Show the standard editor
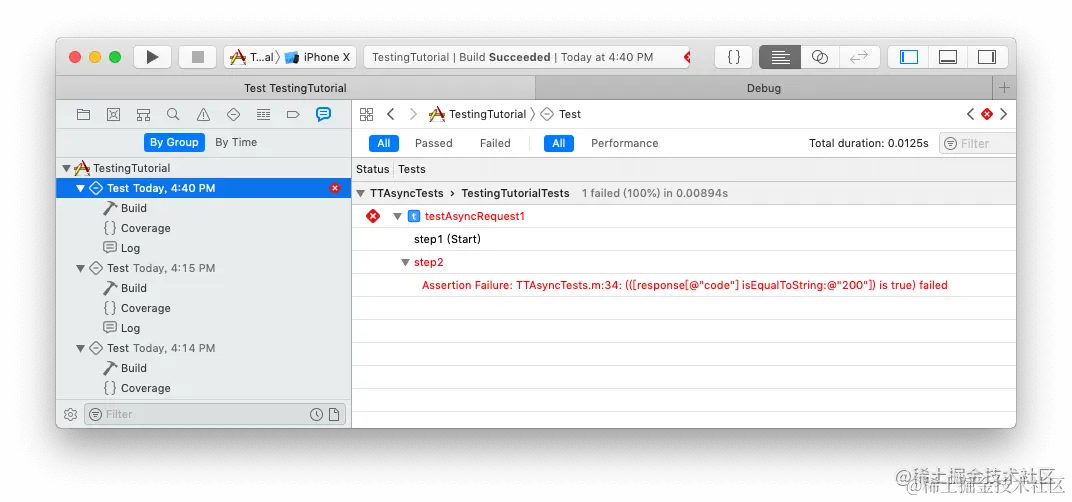The image size is (1072, 502). (780, 57)
